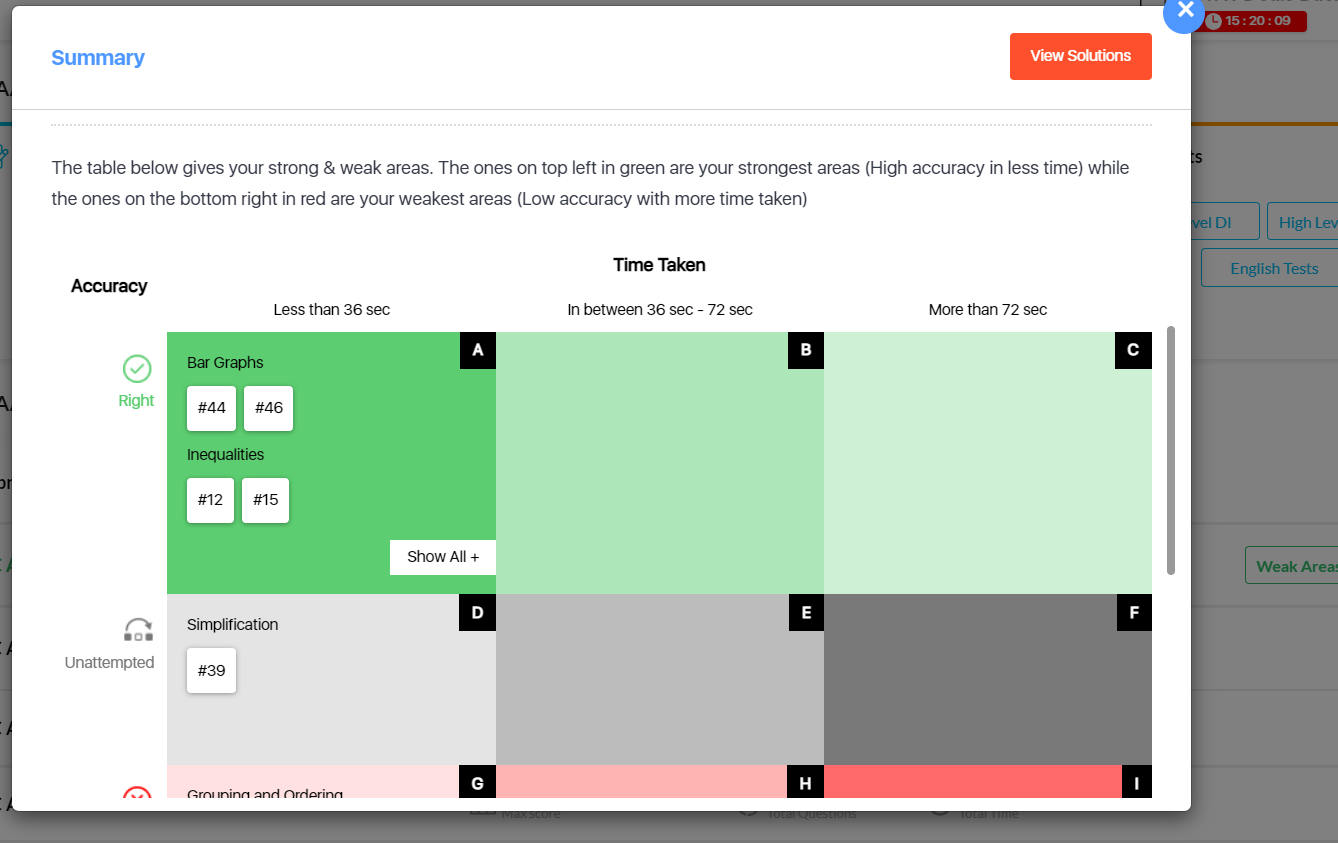This screenshot has width=1338, height=843.
Task: Open question #44 under Bar Graphs
Action: point(211,408)
